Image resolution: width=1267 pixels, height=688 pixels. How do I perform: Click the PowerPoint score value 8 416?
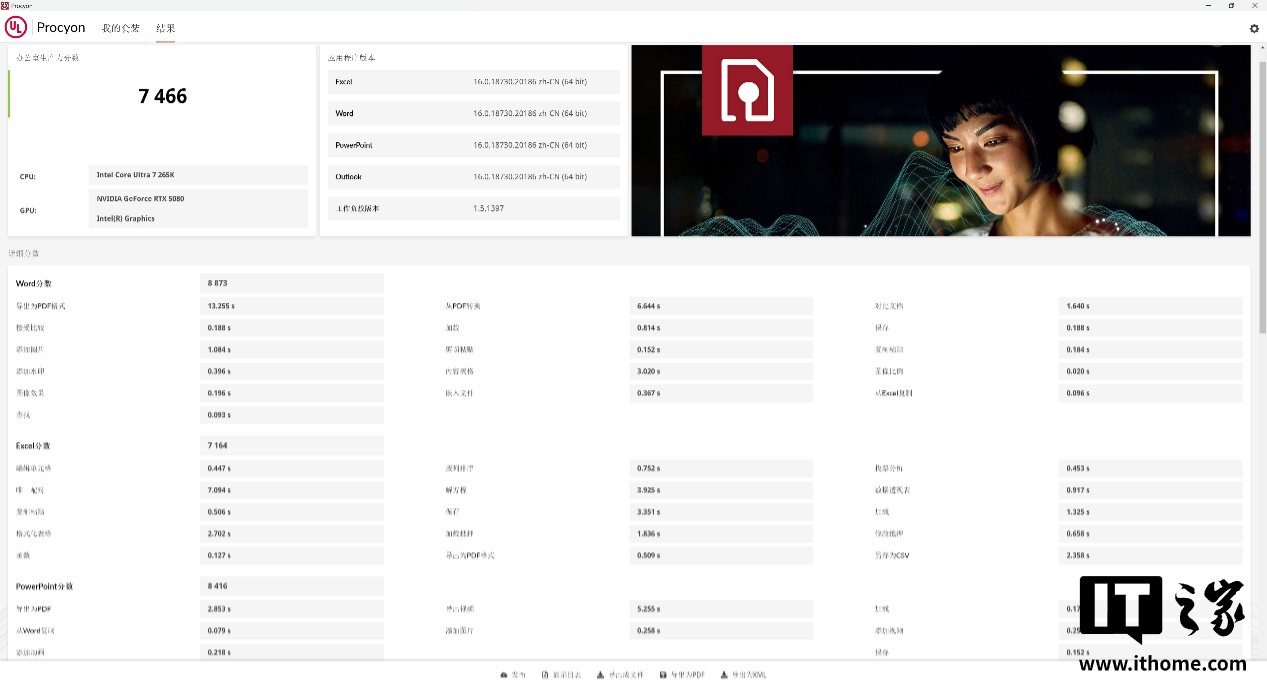coord(291,586)
